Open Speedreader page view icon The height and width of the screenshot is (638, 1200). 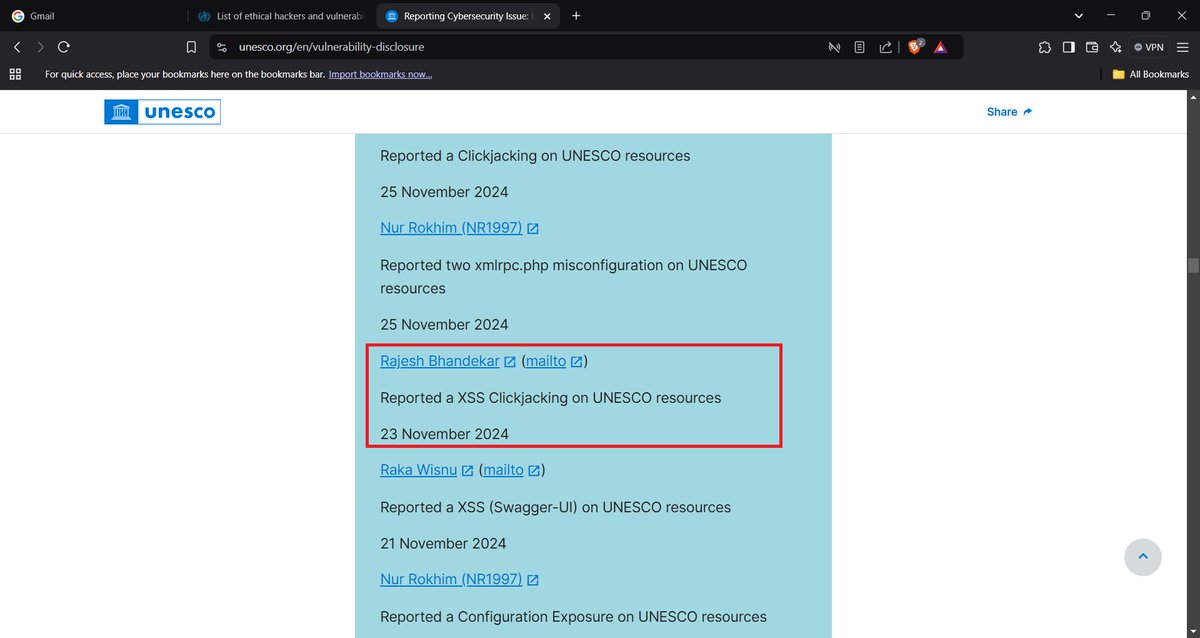tap(859, 47)
